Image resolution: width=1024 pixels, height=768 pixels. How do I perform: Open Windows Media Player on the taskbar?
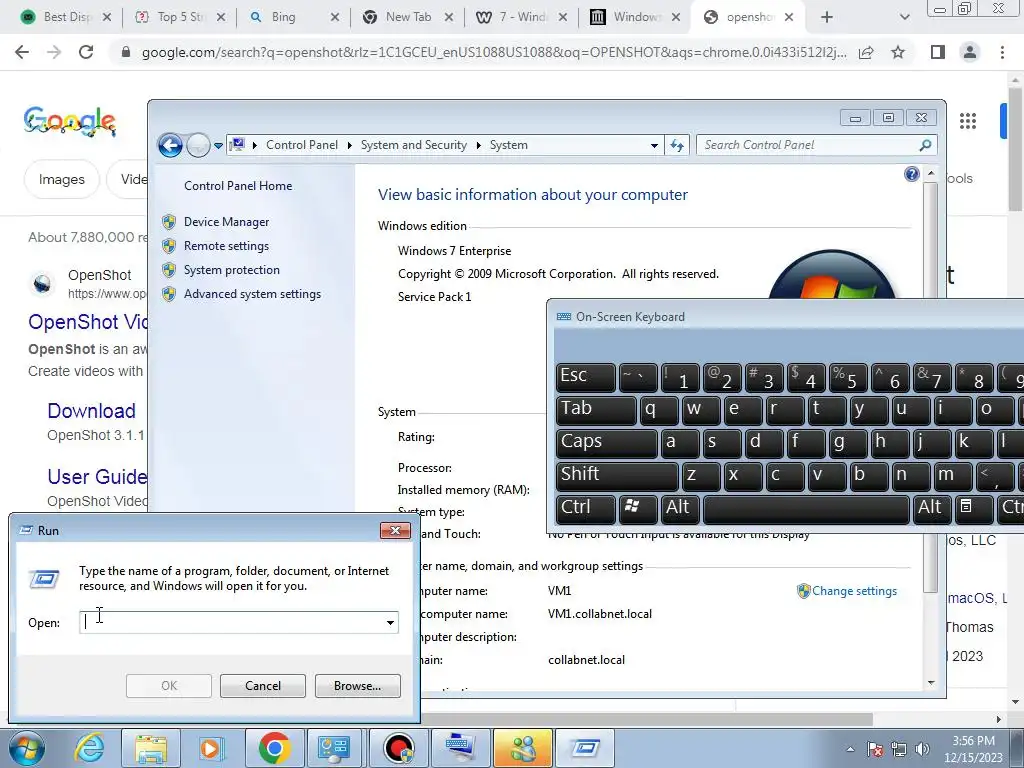click(211, 748)
